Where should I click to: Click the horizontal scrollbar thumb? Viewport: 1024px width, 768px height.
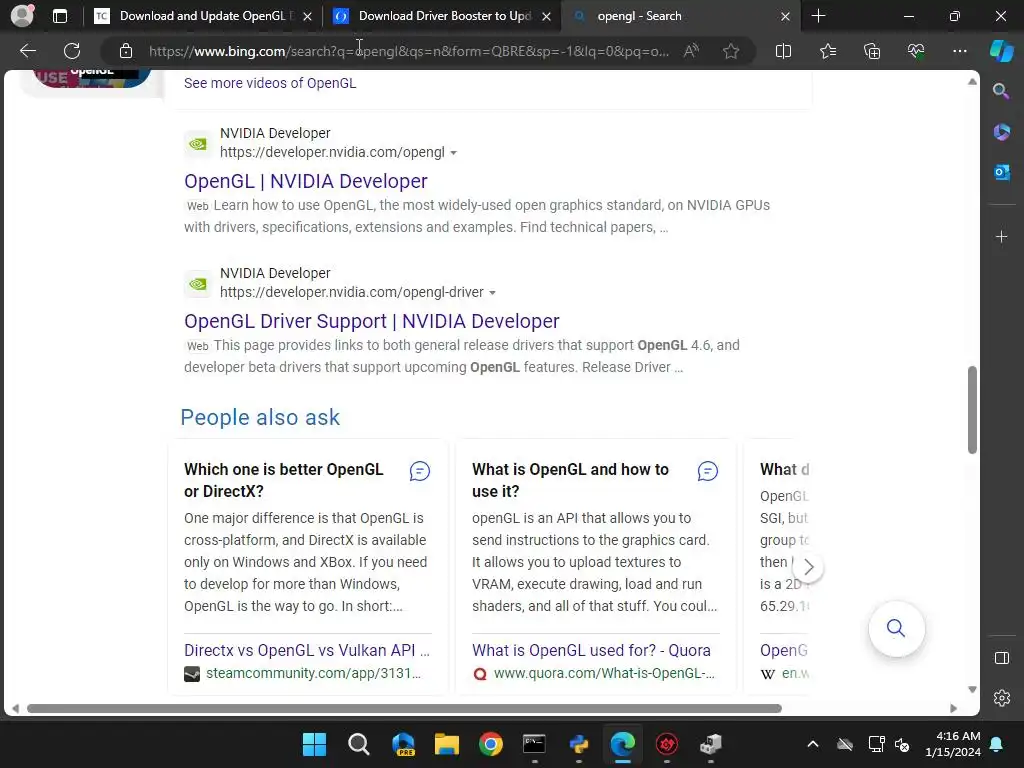tap(404, 709)
